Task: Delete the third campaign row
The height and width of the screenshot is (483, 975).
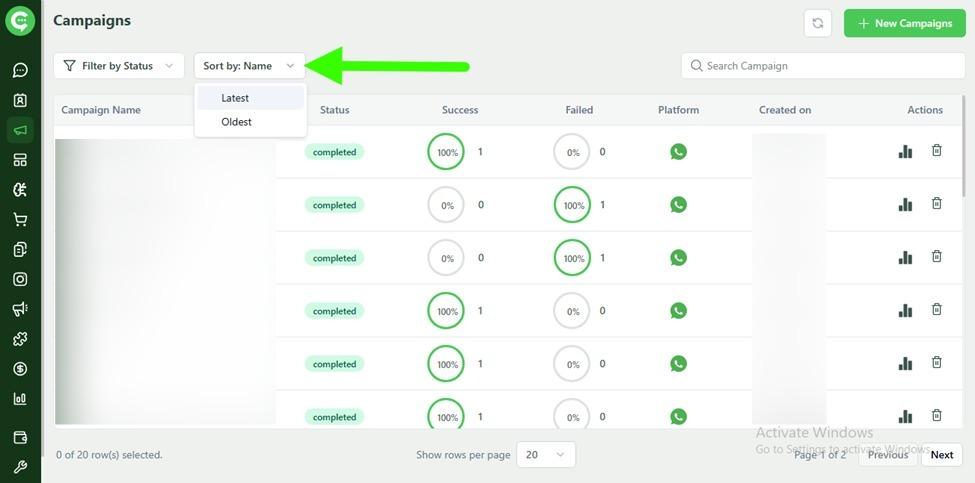Action: pyautogui.click(x=936, y=256)
